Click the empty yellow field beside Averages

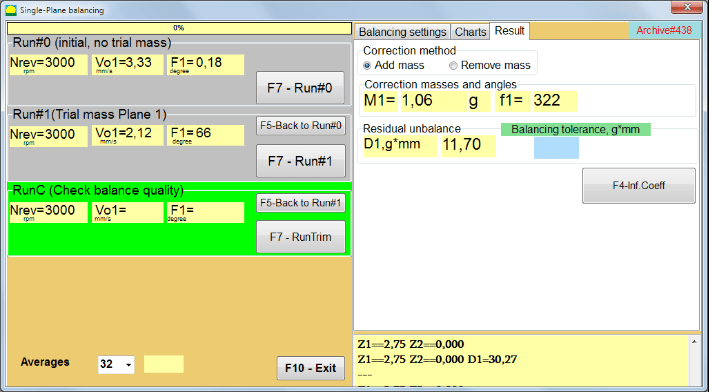coord(164,364)
